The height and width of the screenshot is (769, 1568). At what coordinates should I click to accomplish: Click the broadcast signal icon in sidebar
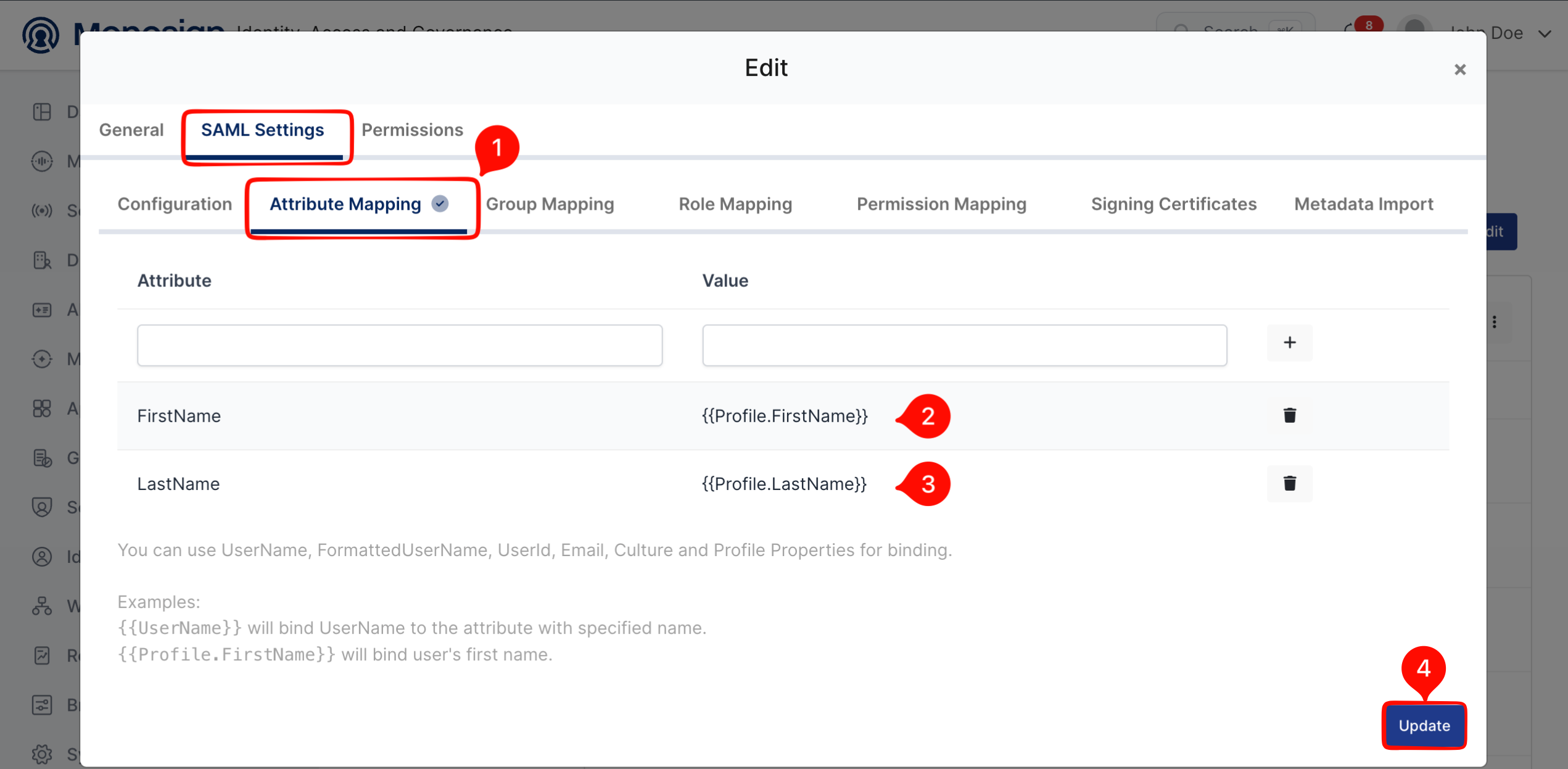coord(42,210)
